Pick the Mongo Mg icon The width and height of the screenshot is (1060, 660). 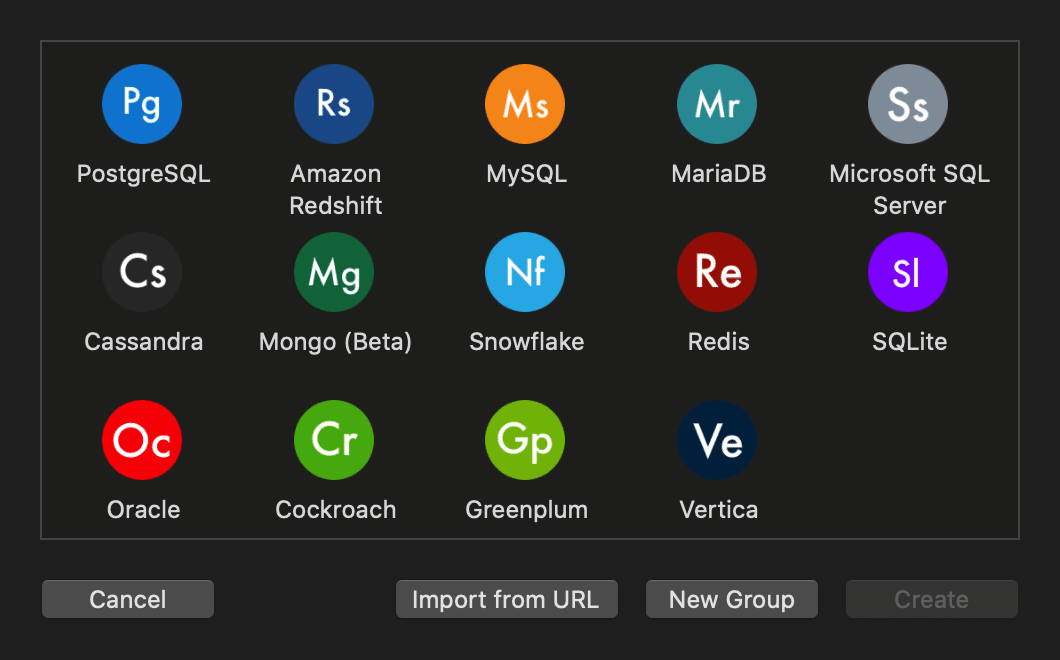point(334,272)
